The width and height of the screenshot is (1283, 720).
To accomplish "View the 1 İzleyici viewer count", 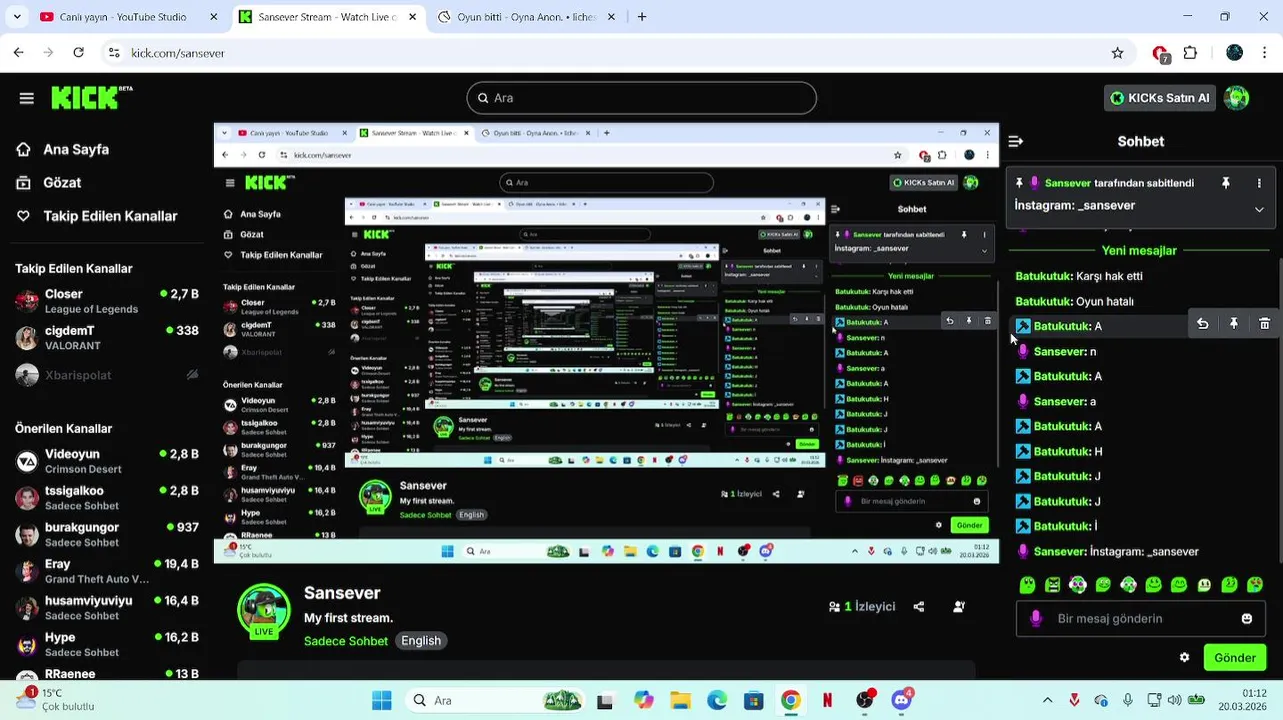I will click(x=862, y=607).
